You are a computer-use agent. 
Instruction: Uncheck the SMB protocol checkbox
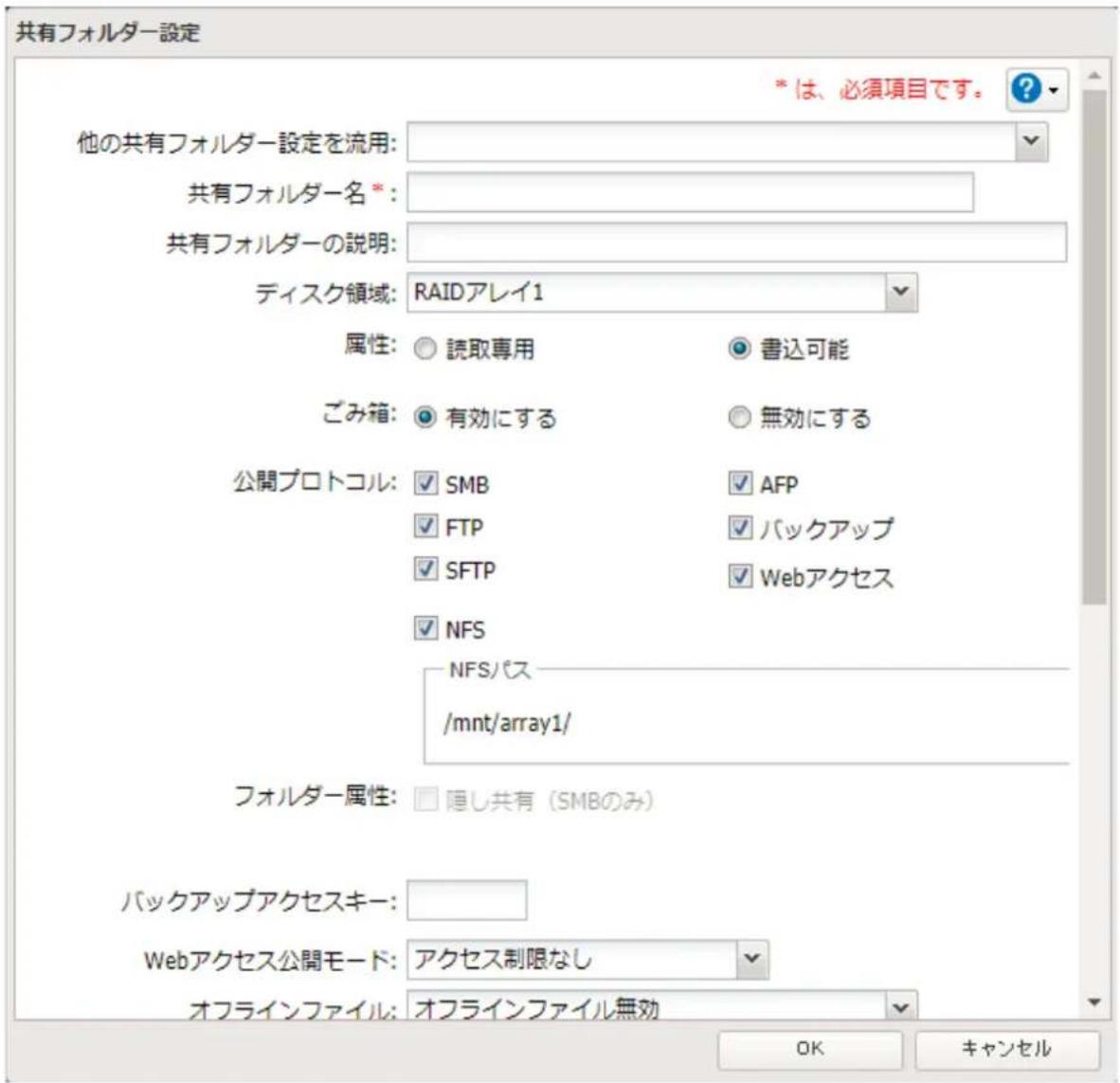425,483
